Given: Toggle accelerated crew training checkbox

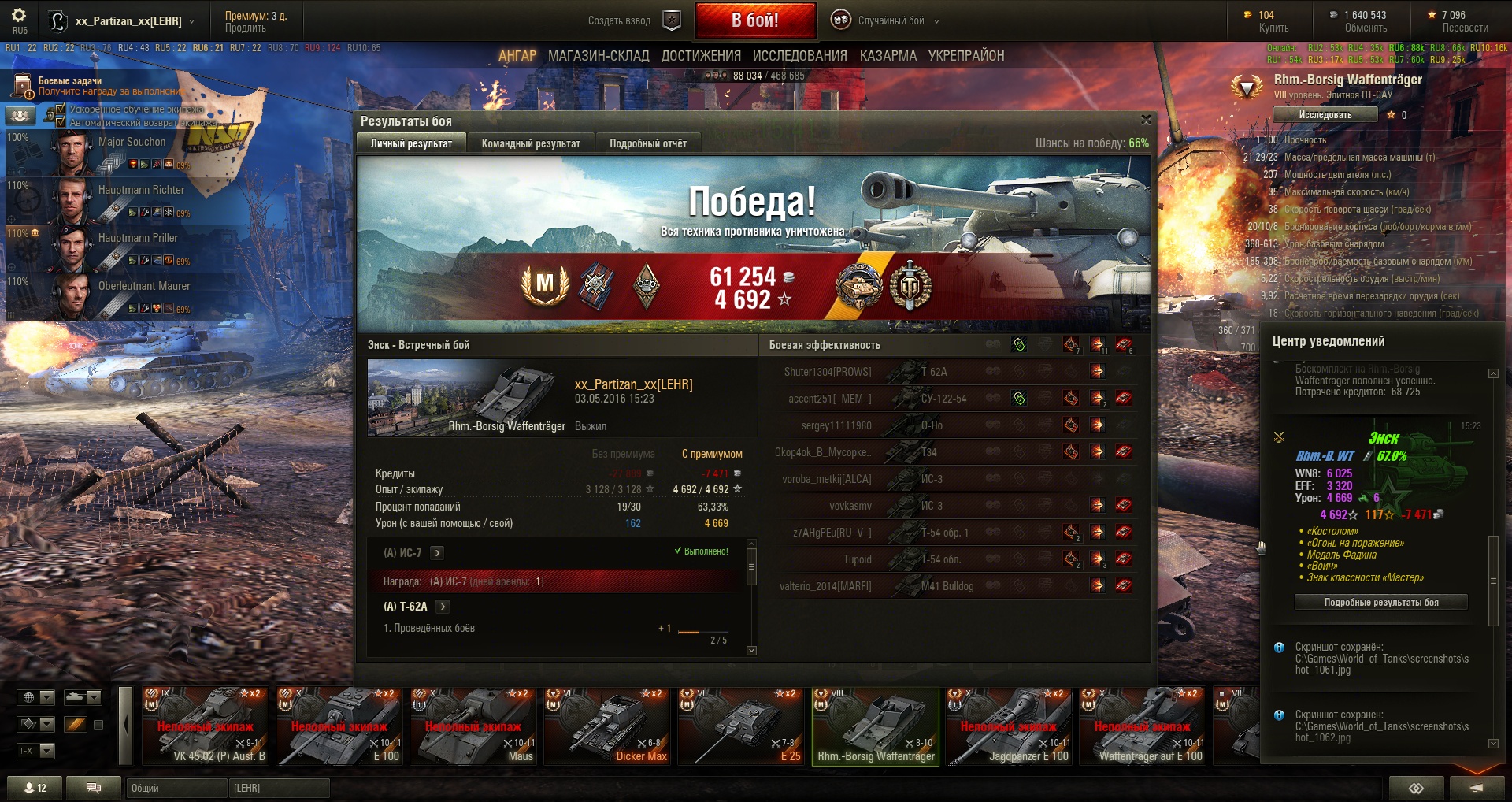Looking at the screenshot, I should click(x=61, y=110).
